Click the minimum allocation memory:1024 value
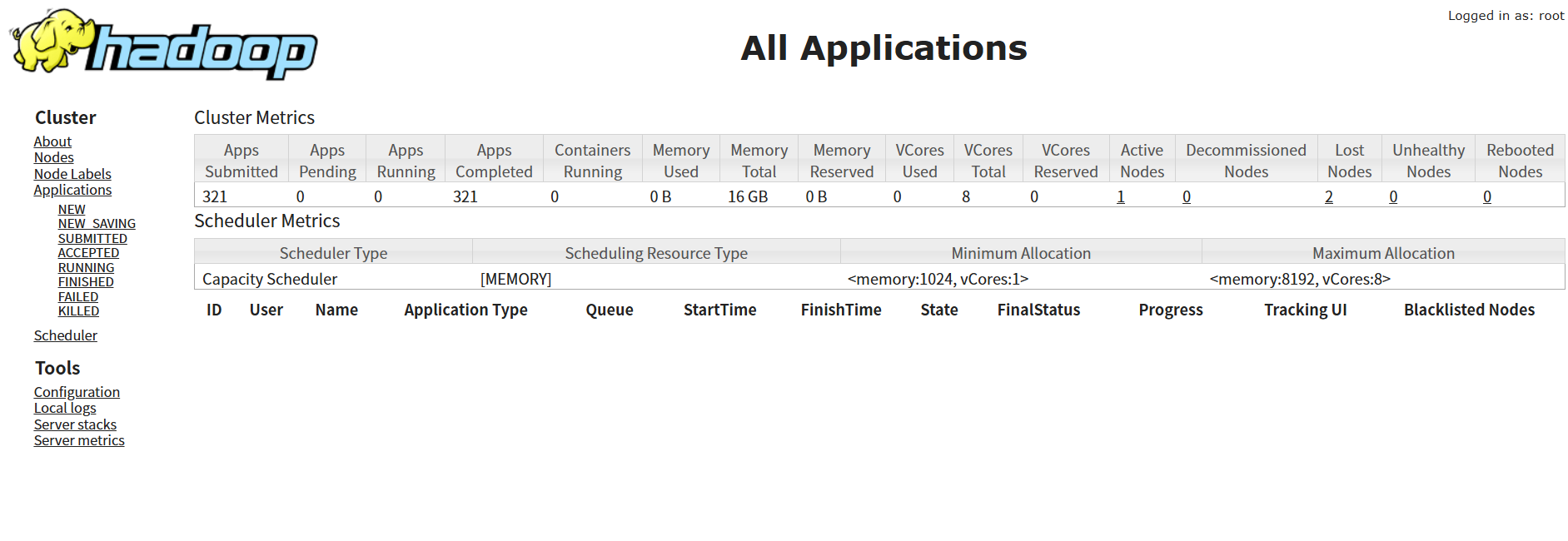 [938, 279]
